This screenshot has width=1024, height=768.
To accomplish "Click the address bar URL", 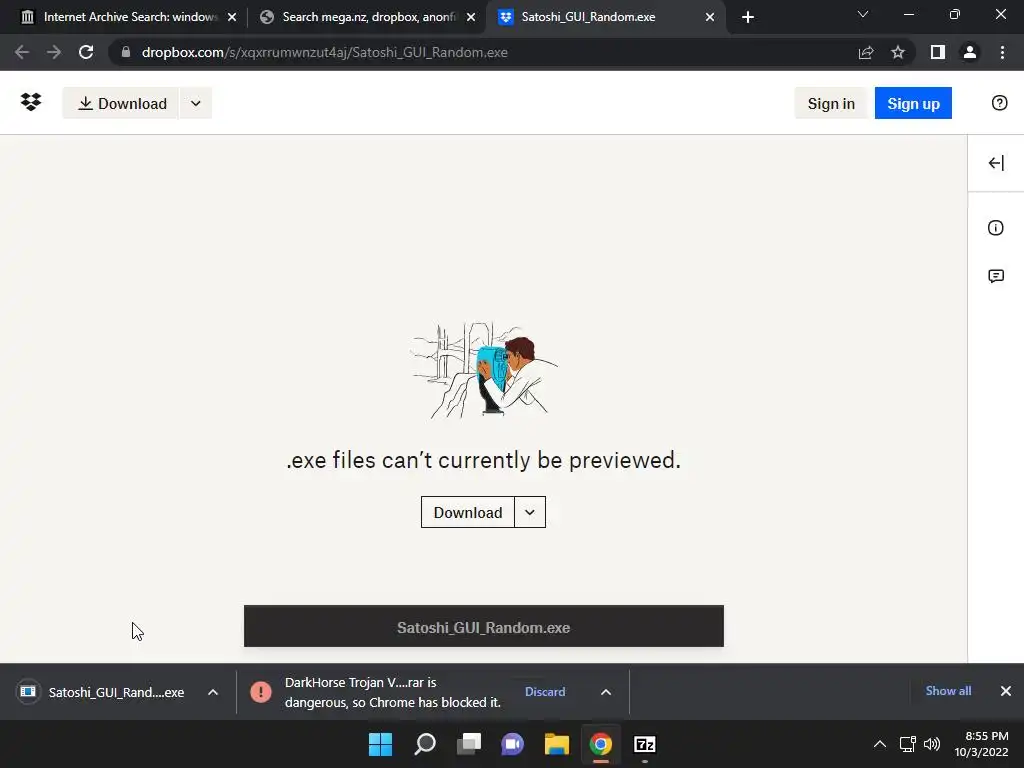I will click(325, 52).
